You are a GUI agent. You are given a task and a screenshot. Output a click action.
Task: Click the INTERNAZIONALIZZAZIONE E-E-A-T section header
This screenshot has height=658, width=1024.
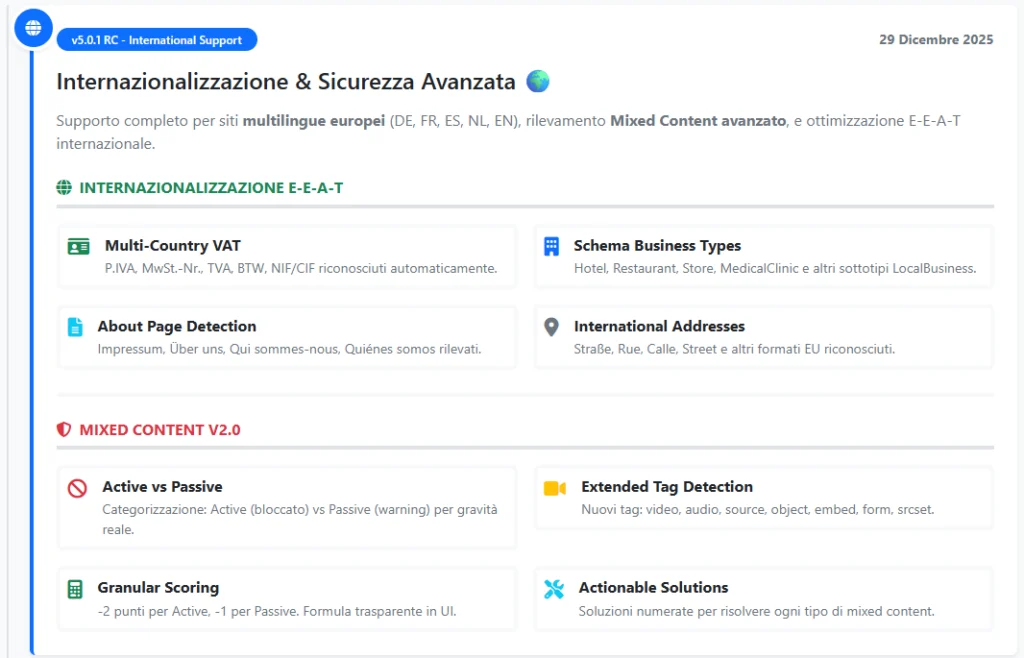(x=211, y=187)
